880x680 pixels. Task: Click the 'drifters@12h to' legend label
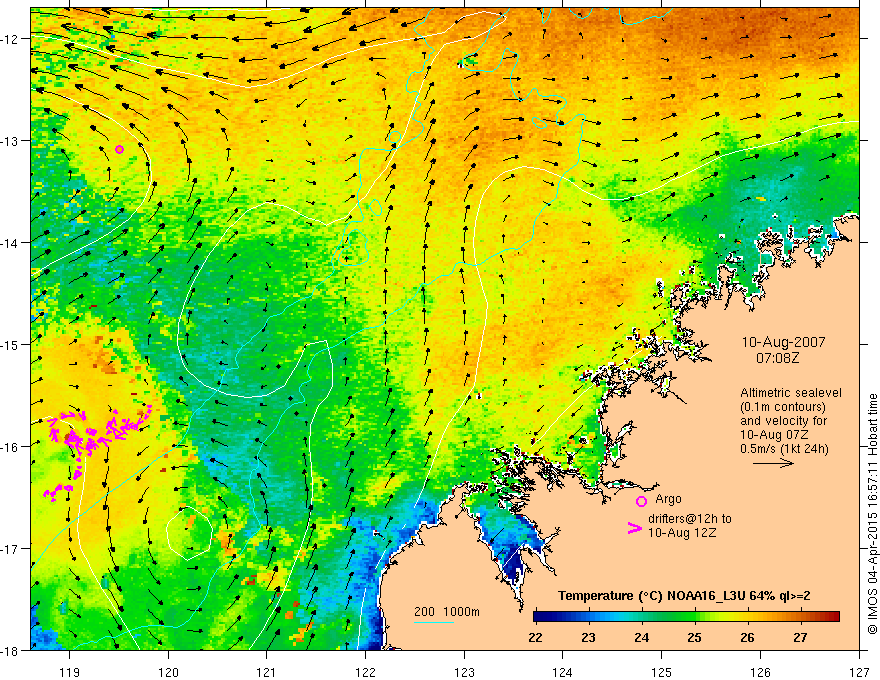[690, 519]
